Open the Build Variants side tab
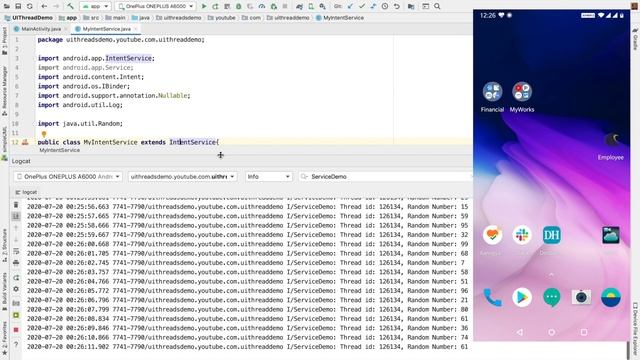Image resolution: width=640 pixels, height=360 pixels. (4, 291)
